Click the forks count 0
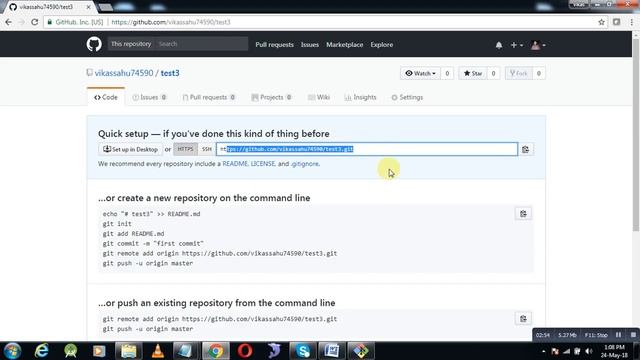This screenshot has width=640, height=360. coord(539,73)
